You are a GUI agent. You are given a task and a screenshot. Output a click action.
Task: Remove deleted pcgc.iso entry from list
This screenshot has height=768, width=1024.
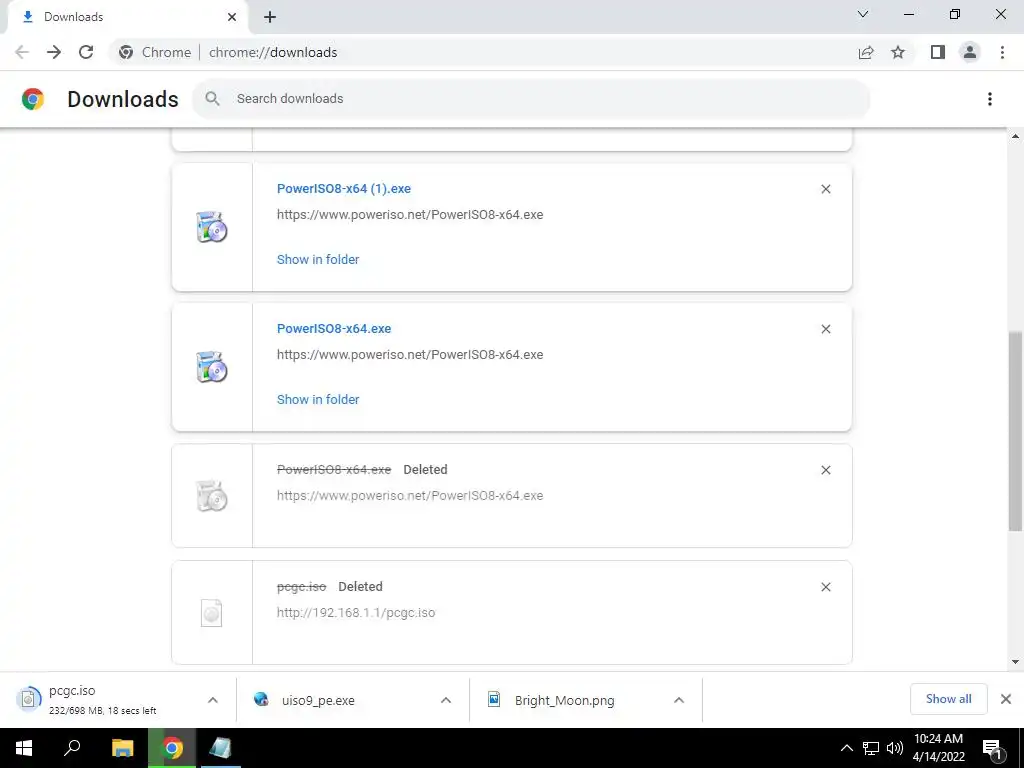pos(825,587)
